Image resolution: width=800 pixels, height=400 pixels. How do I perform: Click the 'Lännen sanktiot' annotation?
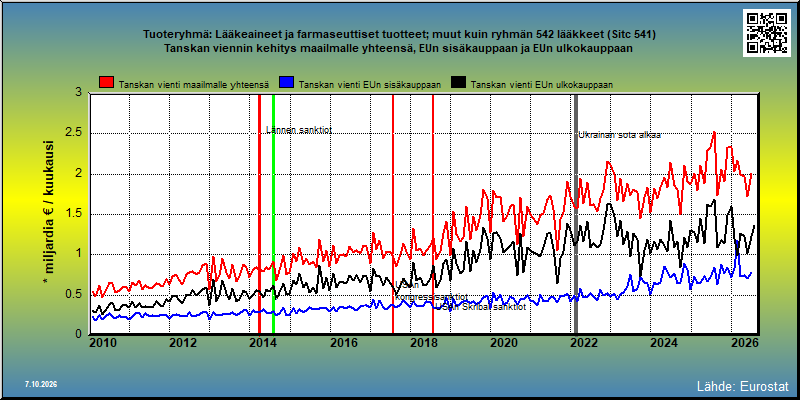click(299, 130)
